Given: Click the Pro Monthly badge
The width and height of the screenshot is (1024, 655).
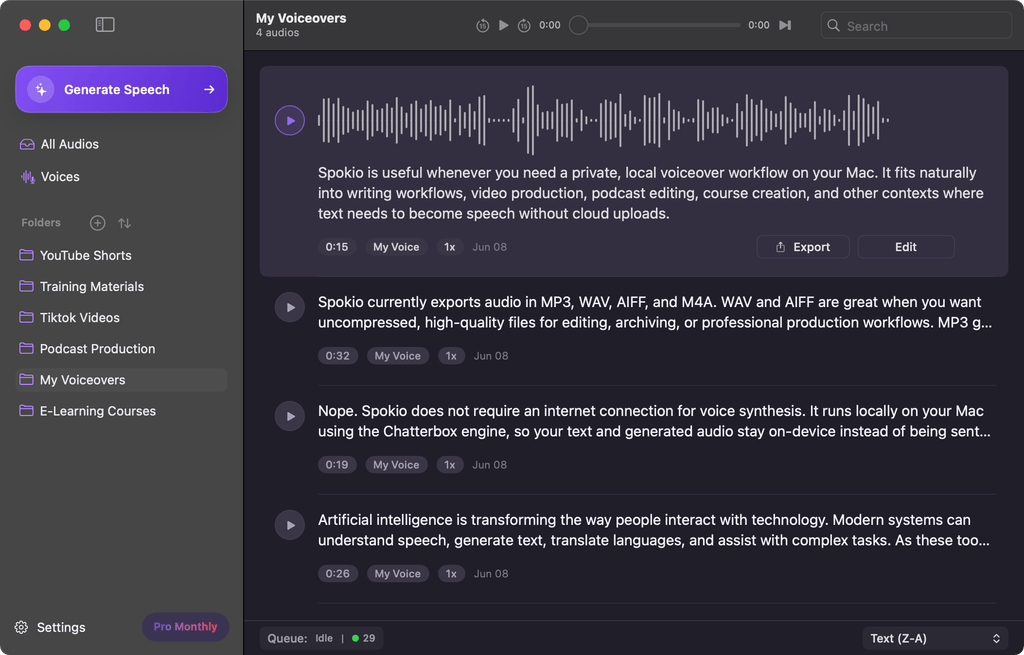Looking at the screenshot, I should (x=185, y=627).
